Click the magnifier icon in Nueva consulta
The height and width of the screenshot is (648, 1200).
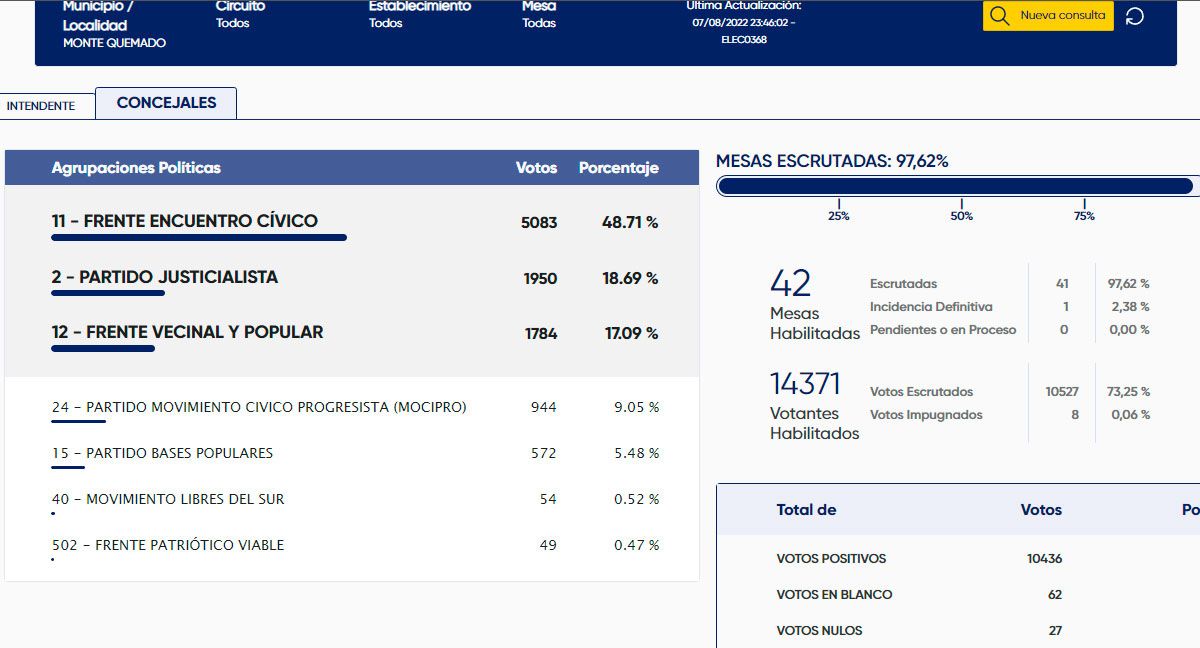(999, 16)
